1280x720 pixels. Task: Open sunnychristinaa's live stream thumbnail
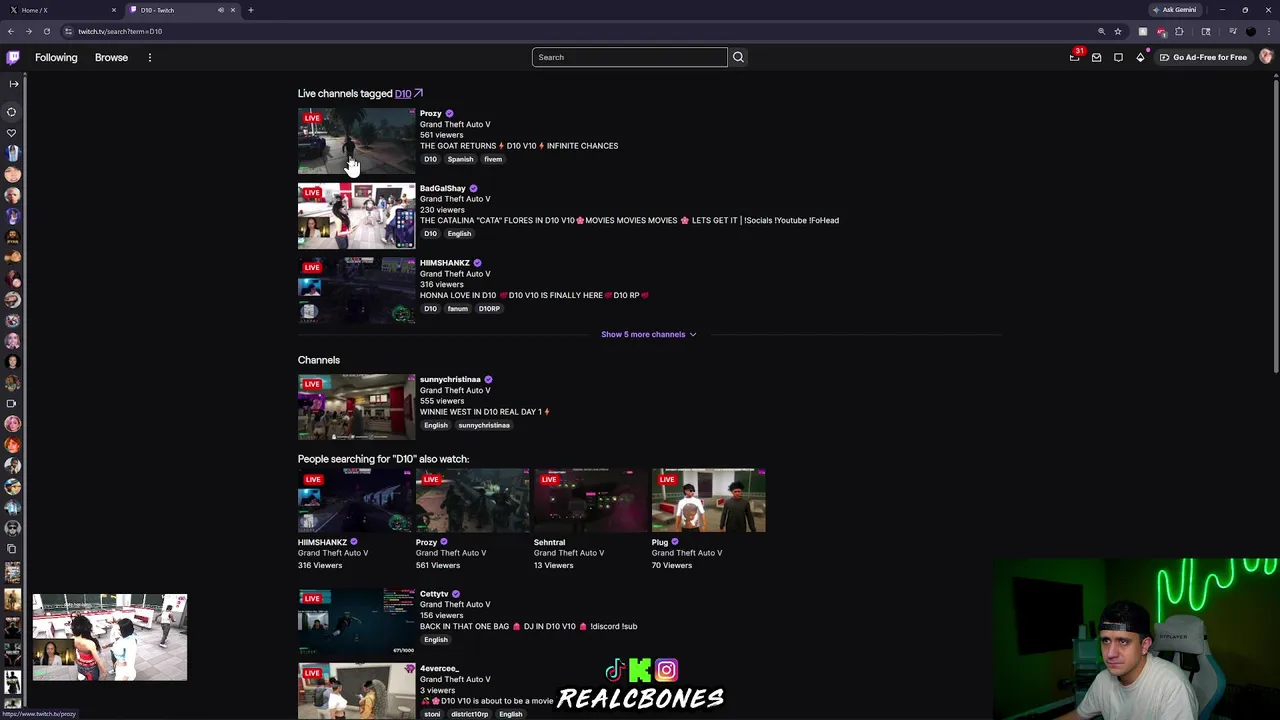(x=356, y=407)
